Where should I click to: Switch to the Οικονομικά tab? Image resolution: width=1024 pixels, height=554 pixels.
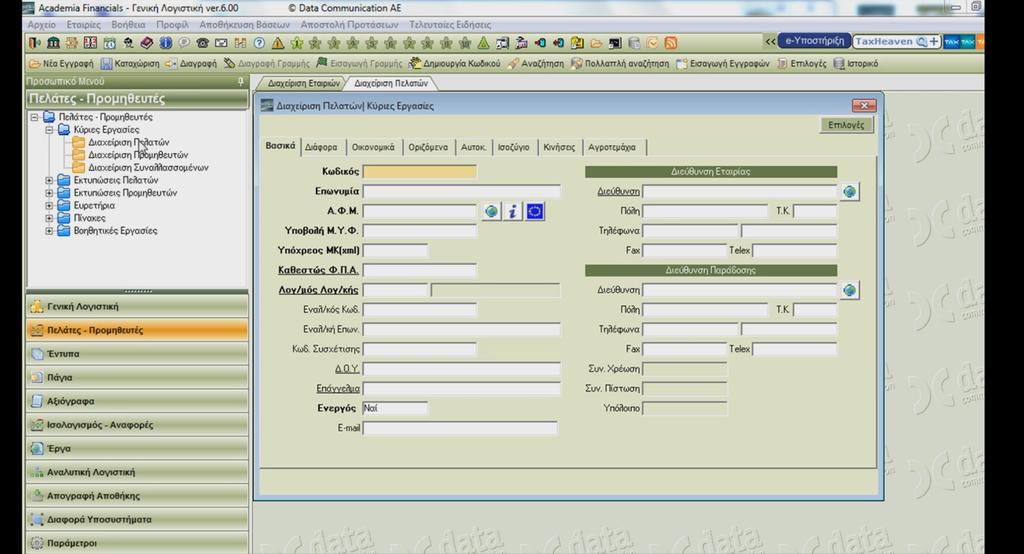coord(373,147)
